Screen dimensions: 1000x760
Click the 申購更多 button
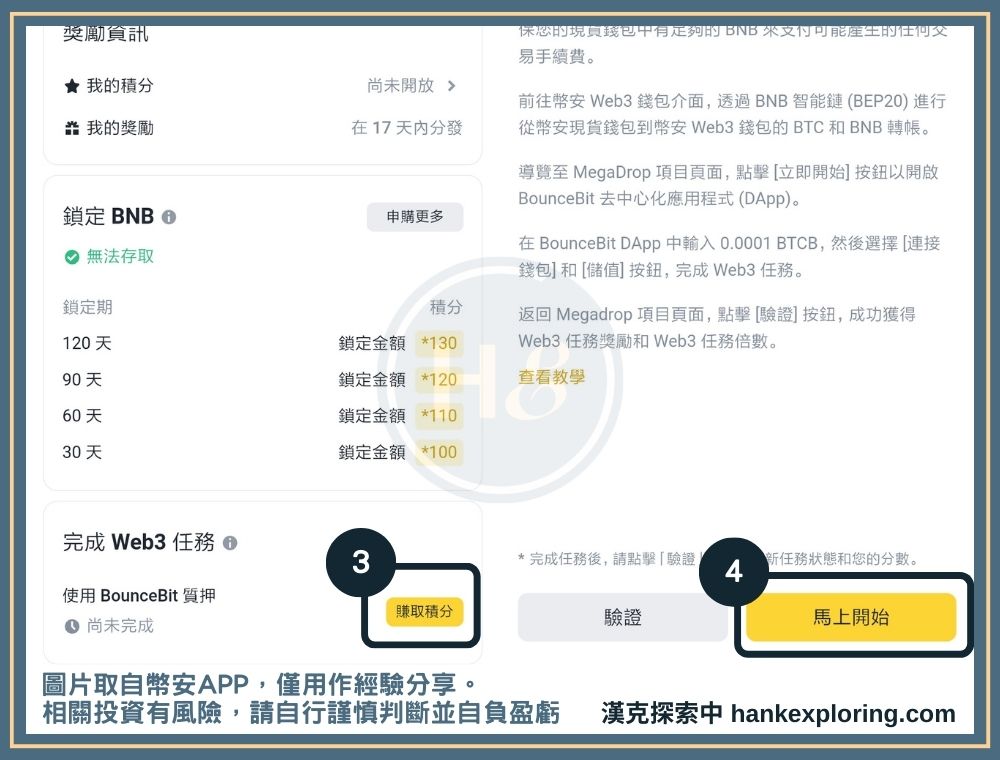415,217
